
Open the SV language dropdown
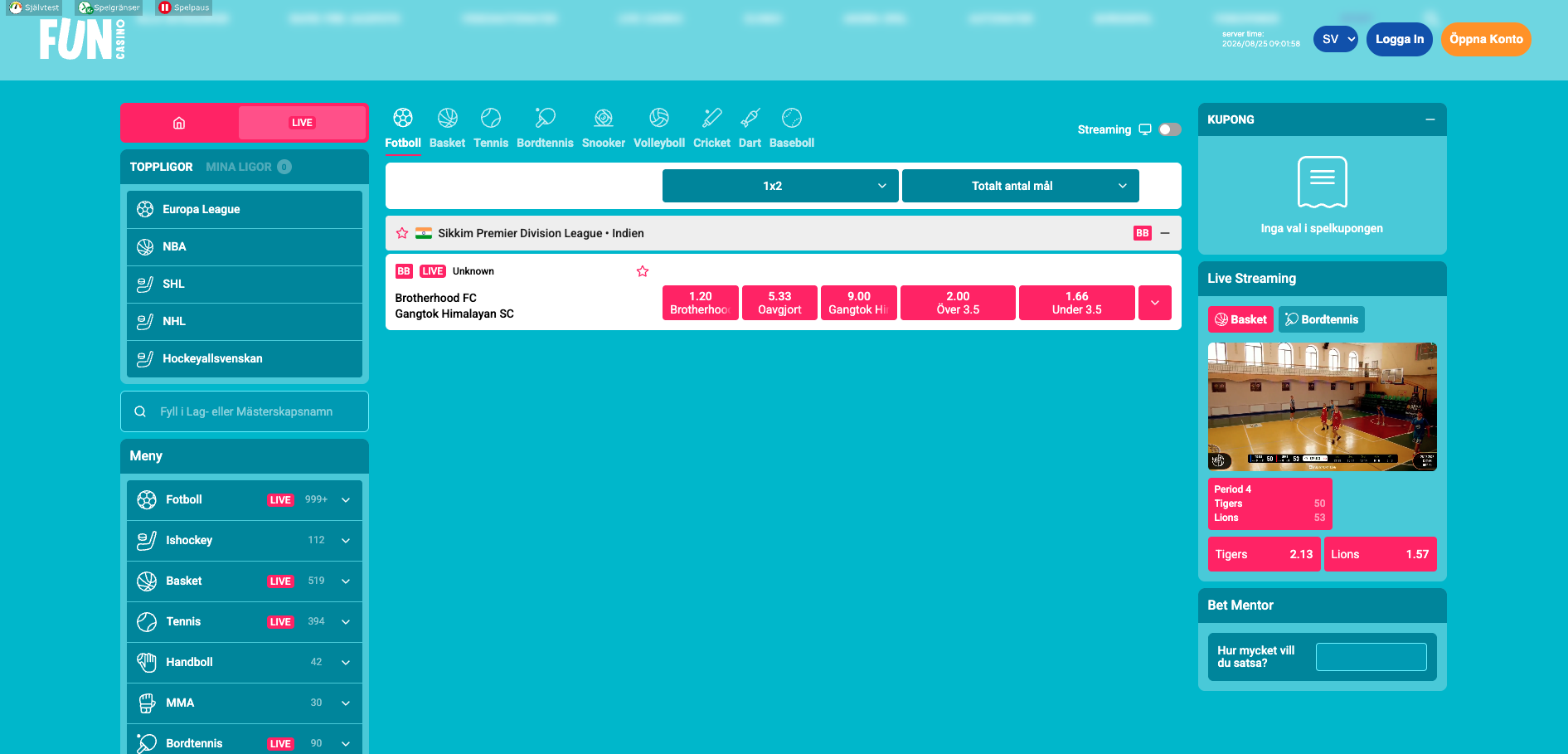point(1336,39)
